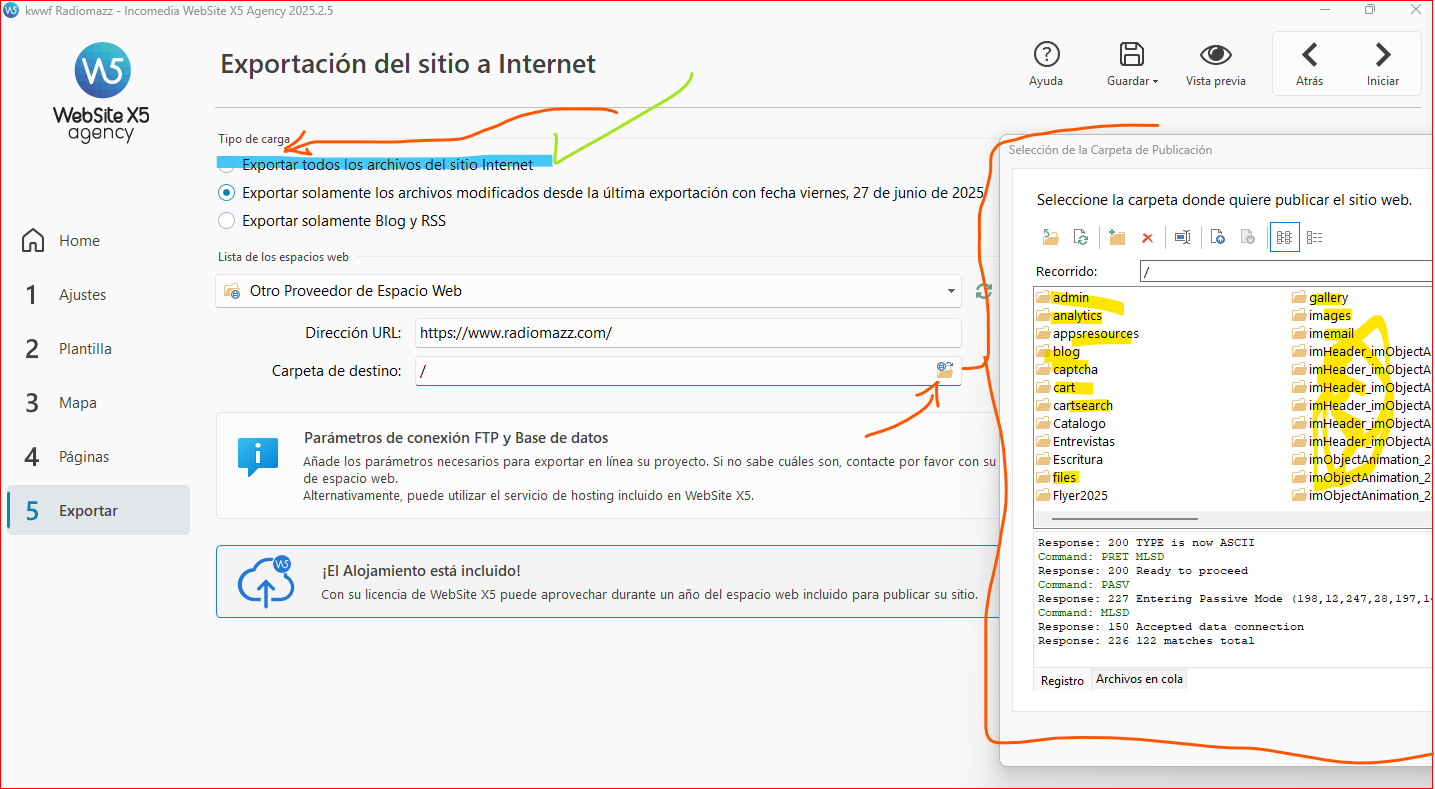Select the images folder
The image size is (1435, 789).
point(1321,316)
